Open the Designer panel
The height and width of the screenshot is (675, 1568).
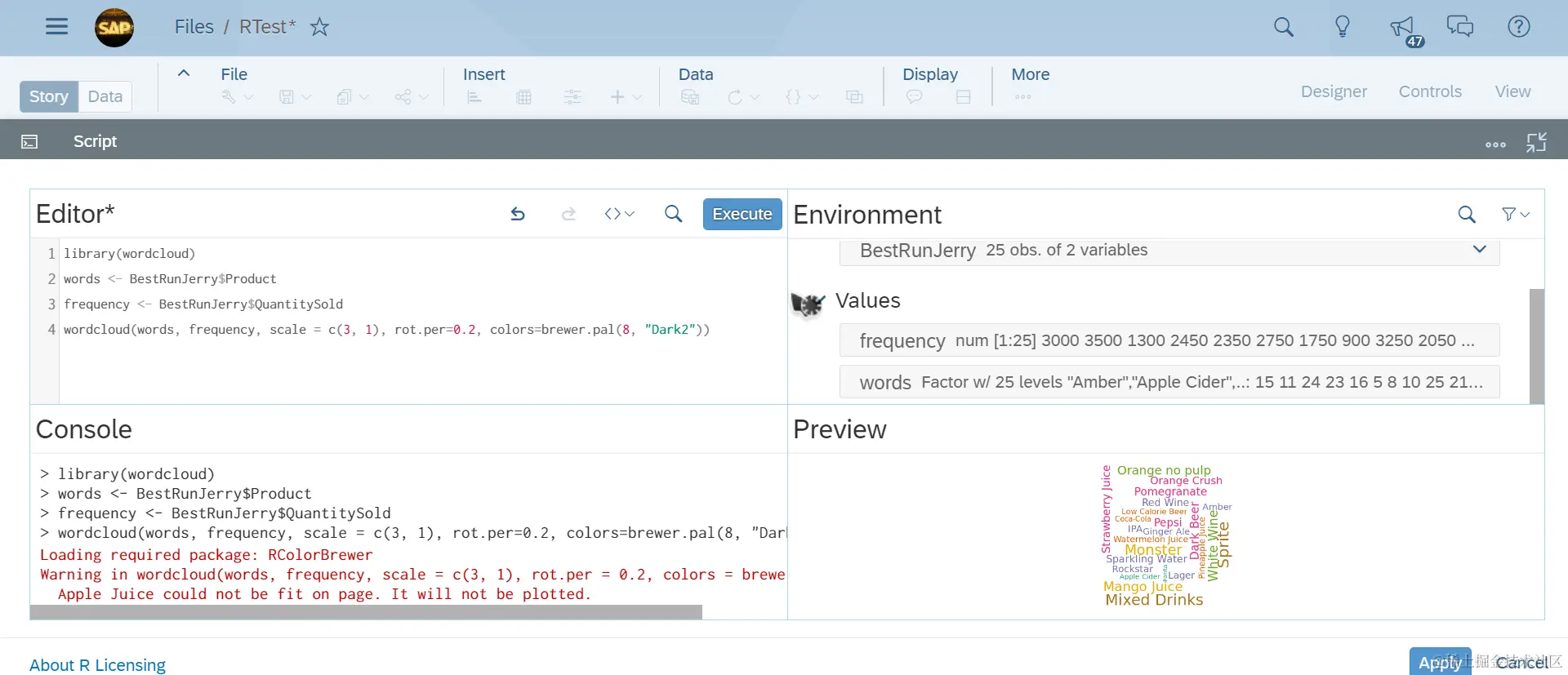[1334, 91]
